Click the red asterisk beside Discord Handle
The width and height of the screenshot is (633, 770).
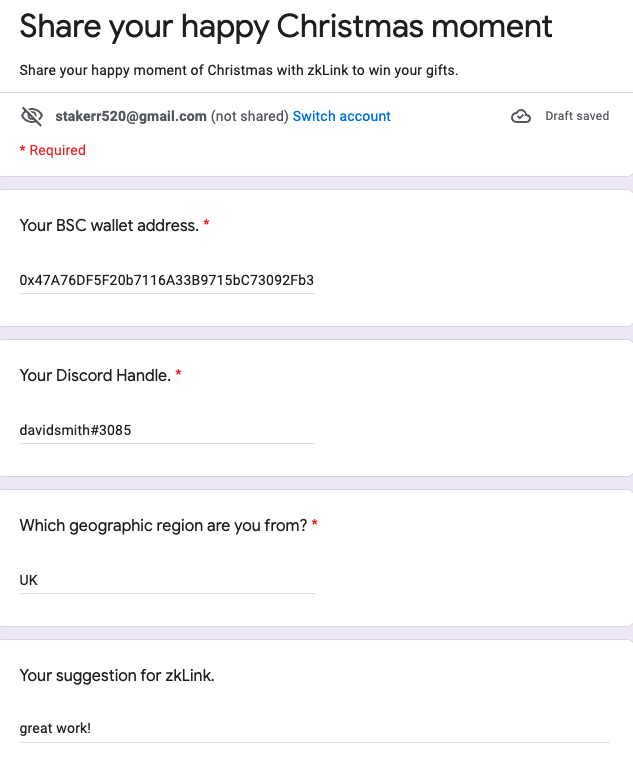click(x=179, y=374)
